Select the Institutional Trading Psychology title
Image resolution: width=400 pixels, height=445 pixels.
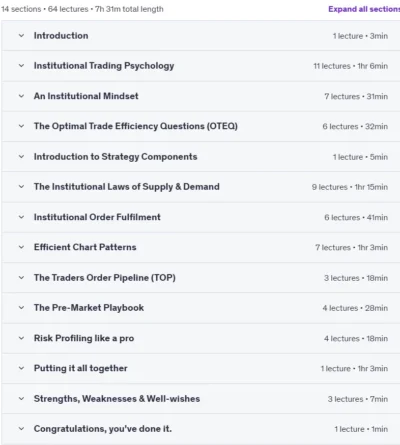[104, 66]
